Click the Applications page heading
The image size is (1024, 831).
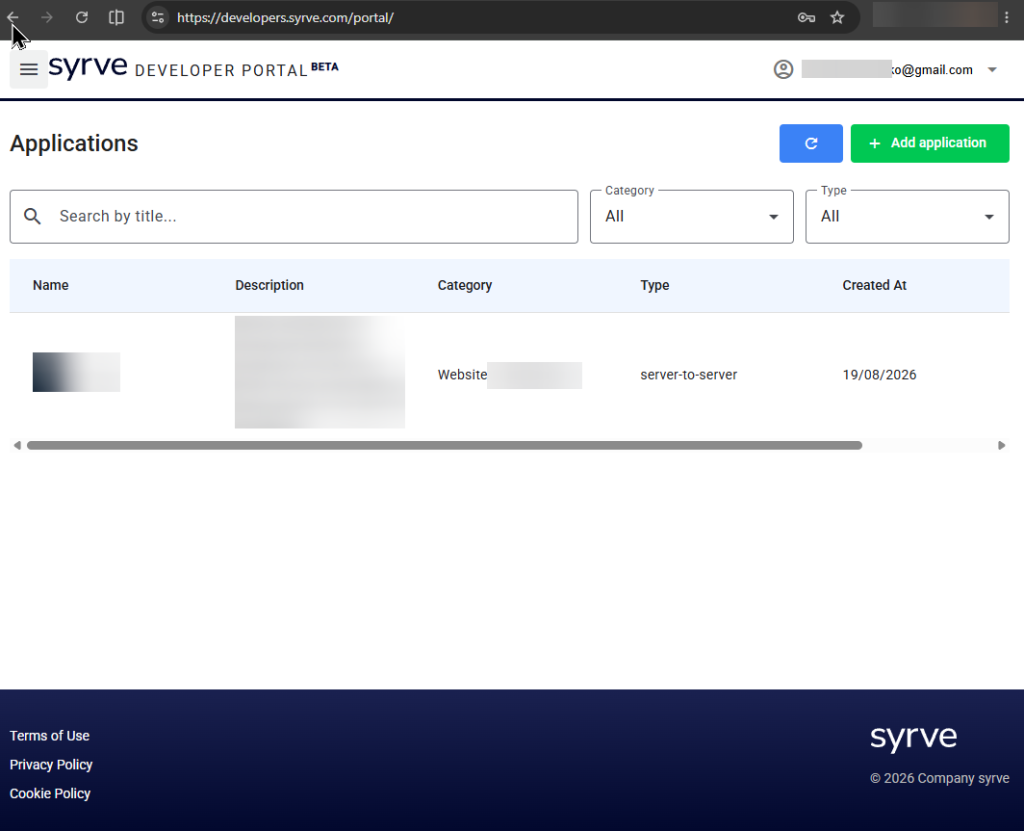tap(74, 144)
